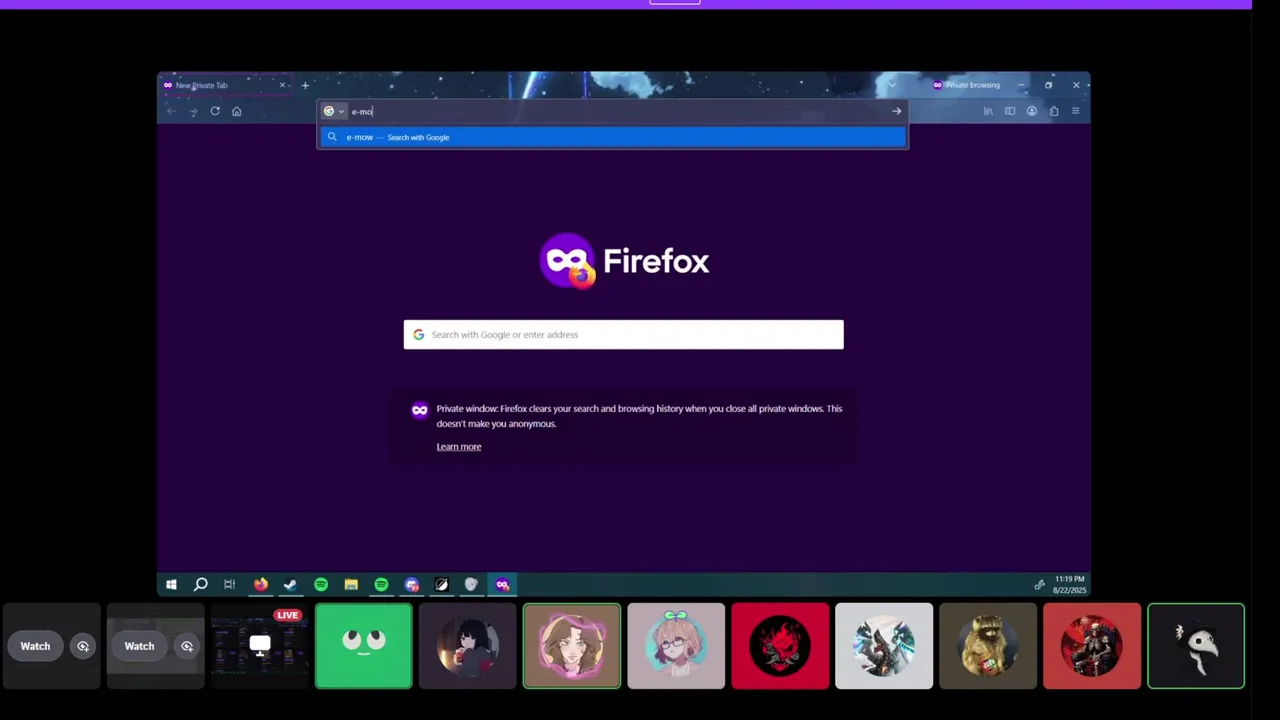Select the red demon logo participant tile
This screenshot has width=1280, height=720.
point(780,646)
